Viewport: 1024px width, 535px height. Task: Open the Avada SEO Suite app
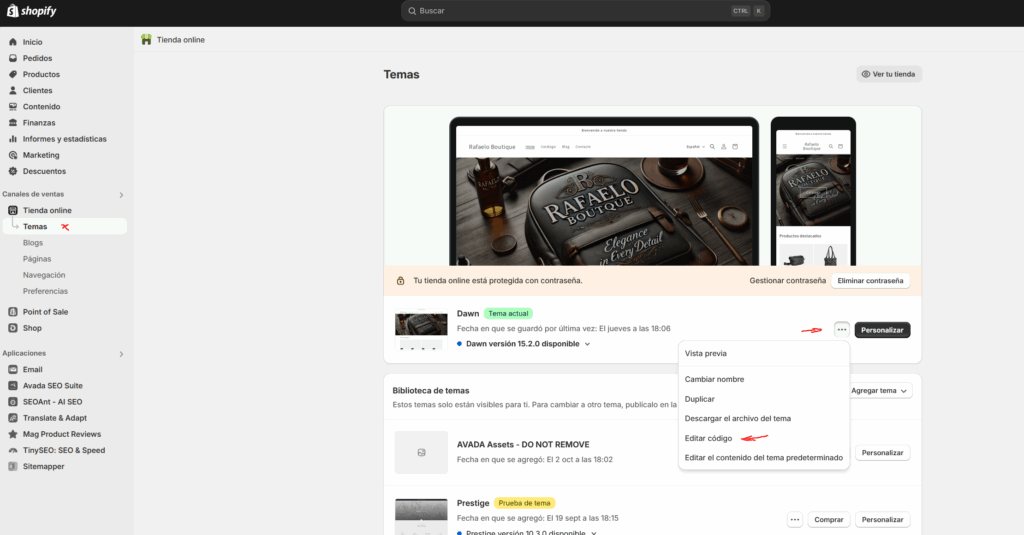(53, 386)
